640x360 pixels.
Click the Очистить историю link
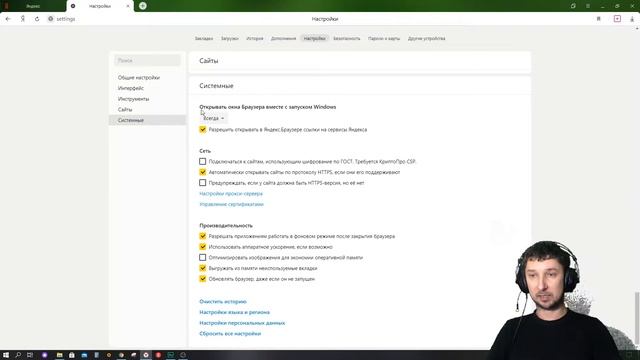click(x=223, y=301)
